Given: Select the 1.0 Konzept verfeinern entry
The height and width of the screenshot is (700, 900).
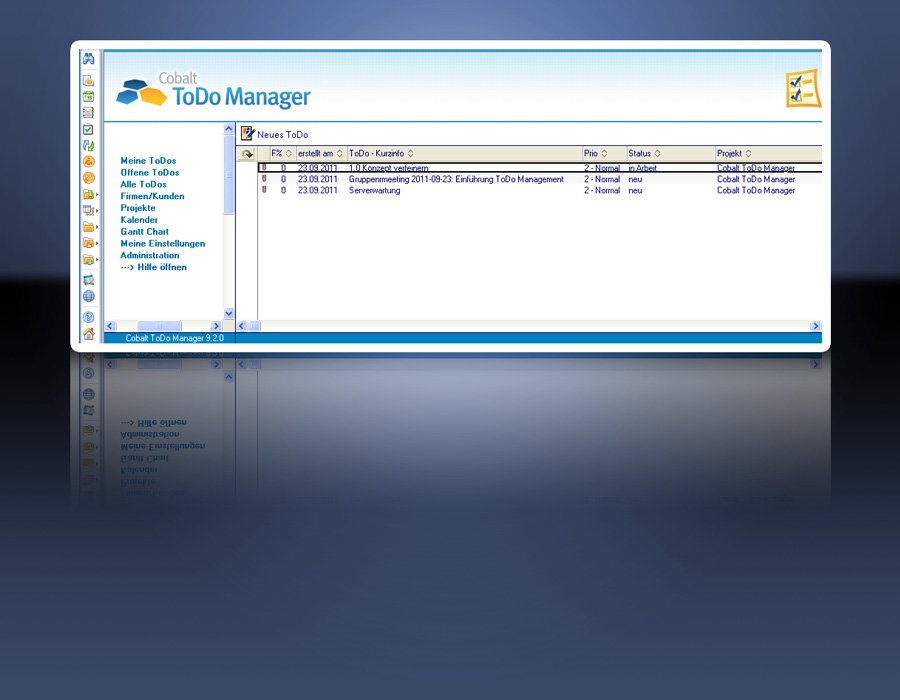Looking at the screenshot, I should coord(388,168).
